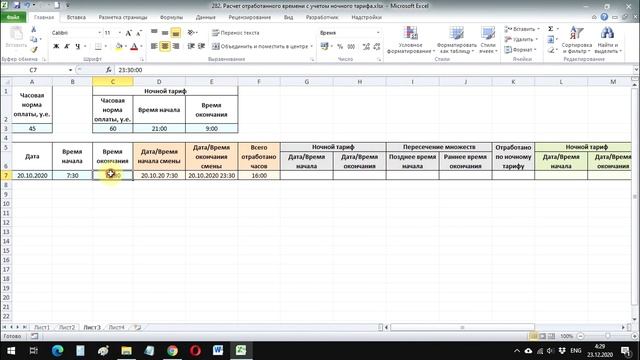Open Google Chrome from the taskbar

172,350
